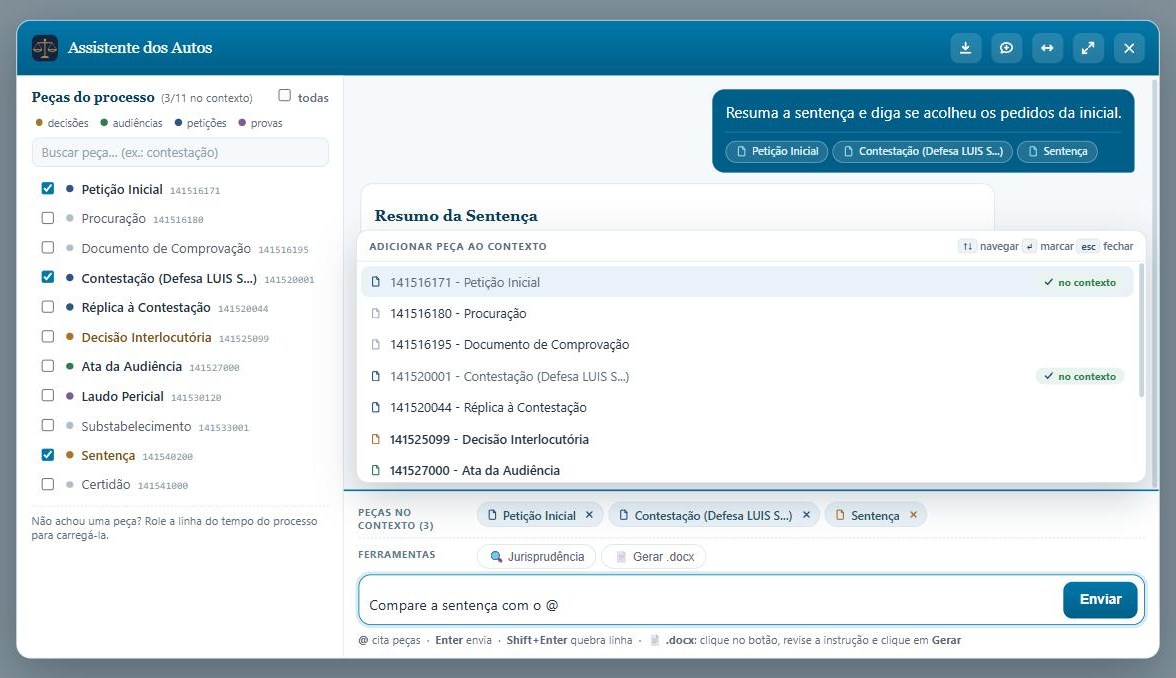Click document icon of 141520044 Réplica entry
Screen dimensions: 1176x678
(376, 407)
